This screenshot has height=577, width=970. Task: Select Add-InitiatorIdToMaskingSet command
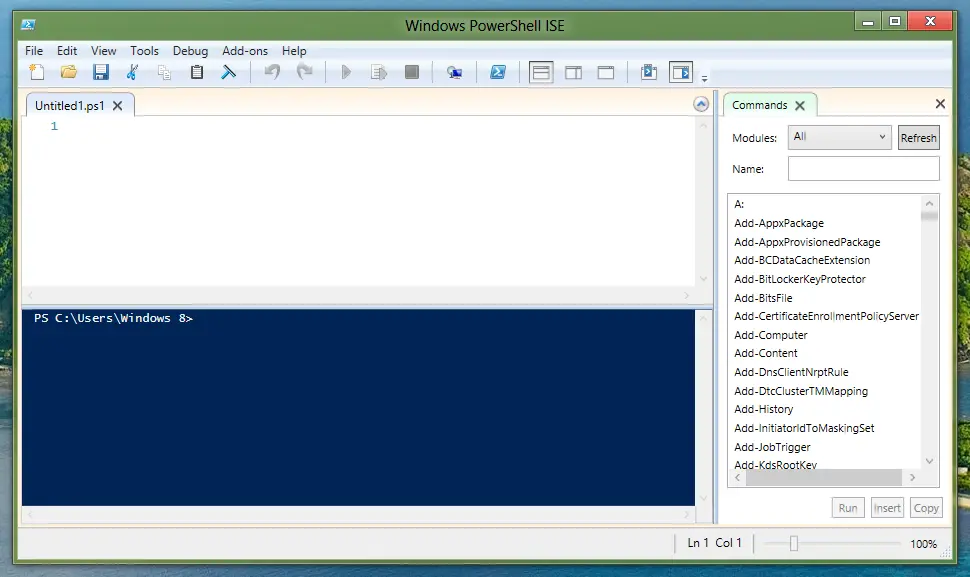point(804,428)
